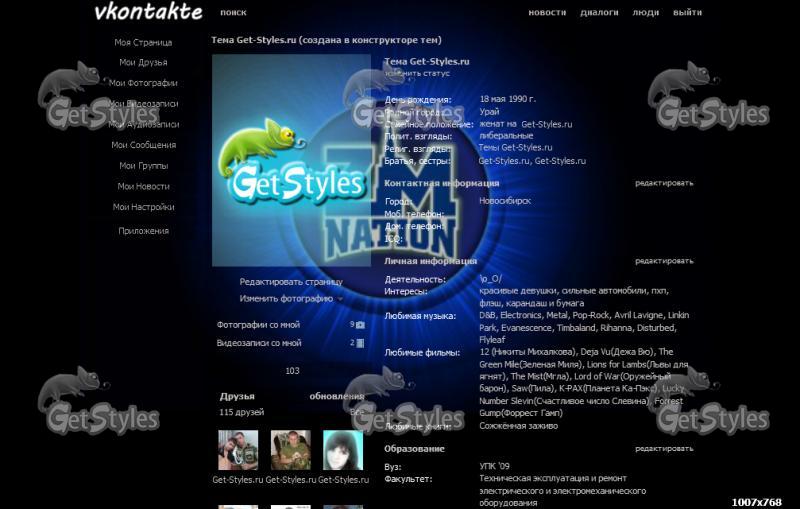800x509 pixels.
Task: Open the profile avatar picture
Action: [291, 160]
